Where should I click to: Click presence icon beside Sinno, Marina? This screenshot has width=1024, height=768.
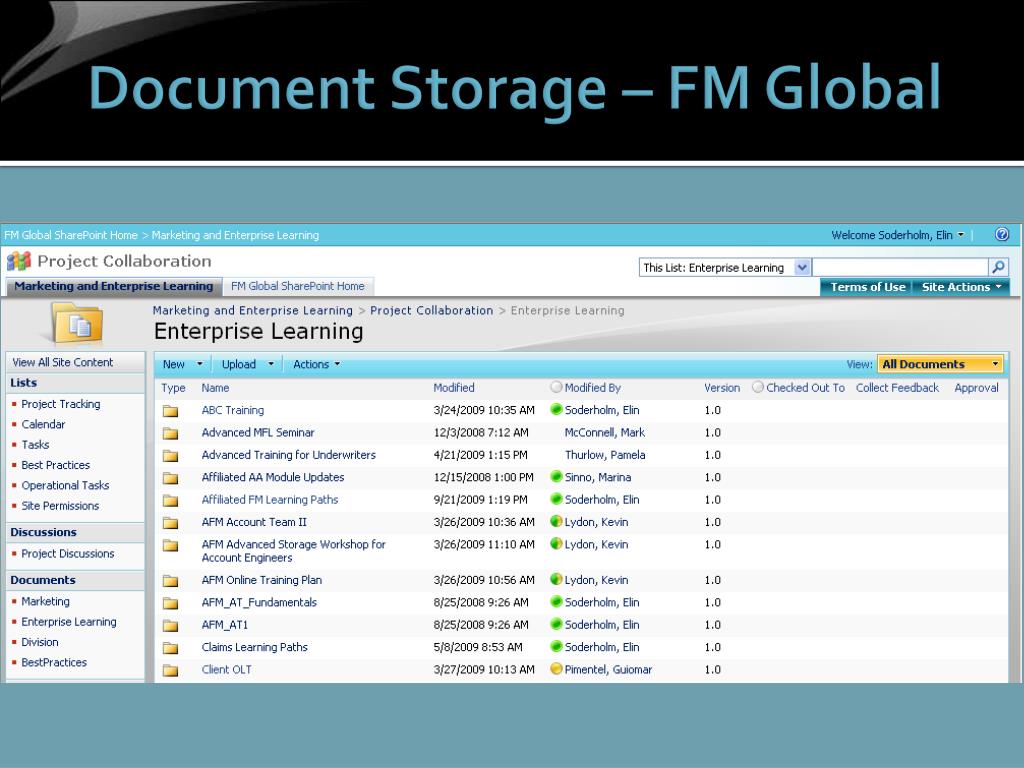point(556,477)
